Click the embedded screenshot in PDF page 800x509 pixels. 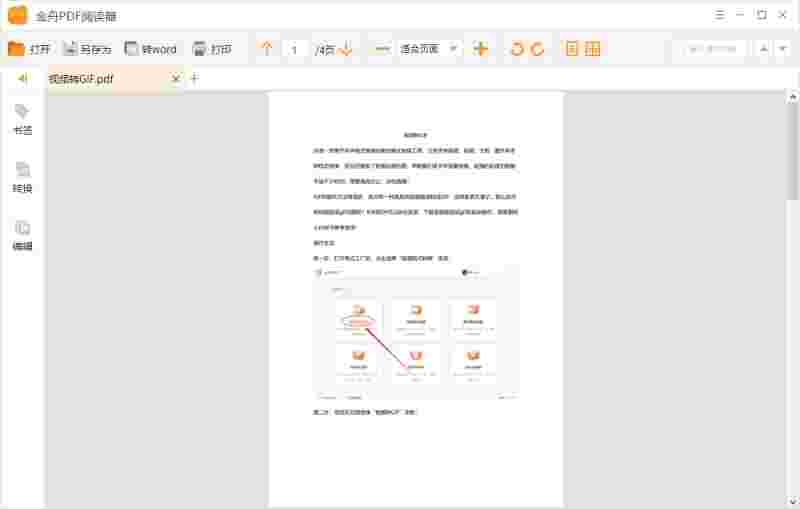click(x=416, y=332)
